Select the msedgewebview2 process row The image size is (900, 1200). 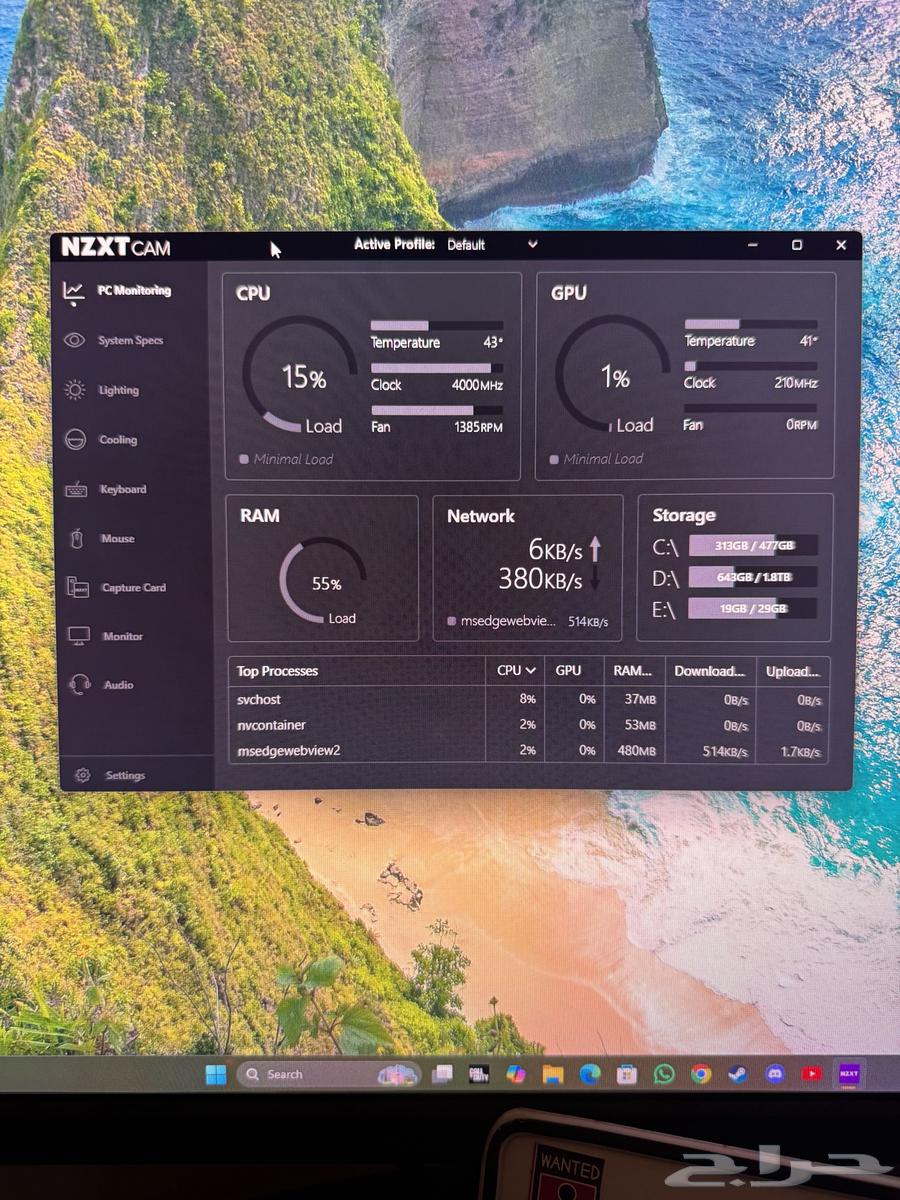tap(529, 750)
